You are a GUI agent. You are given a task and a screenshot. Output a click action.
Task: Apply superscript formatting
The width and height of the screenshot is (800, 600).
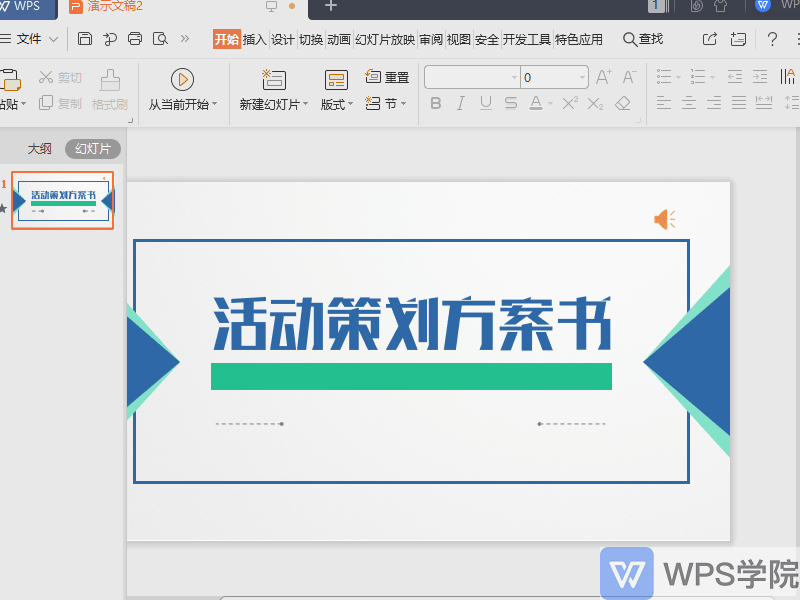point(572,103)
